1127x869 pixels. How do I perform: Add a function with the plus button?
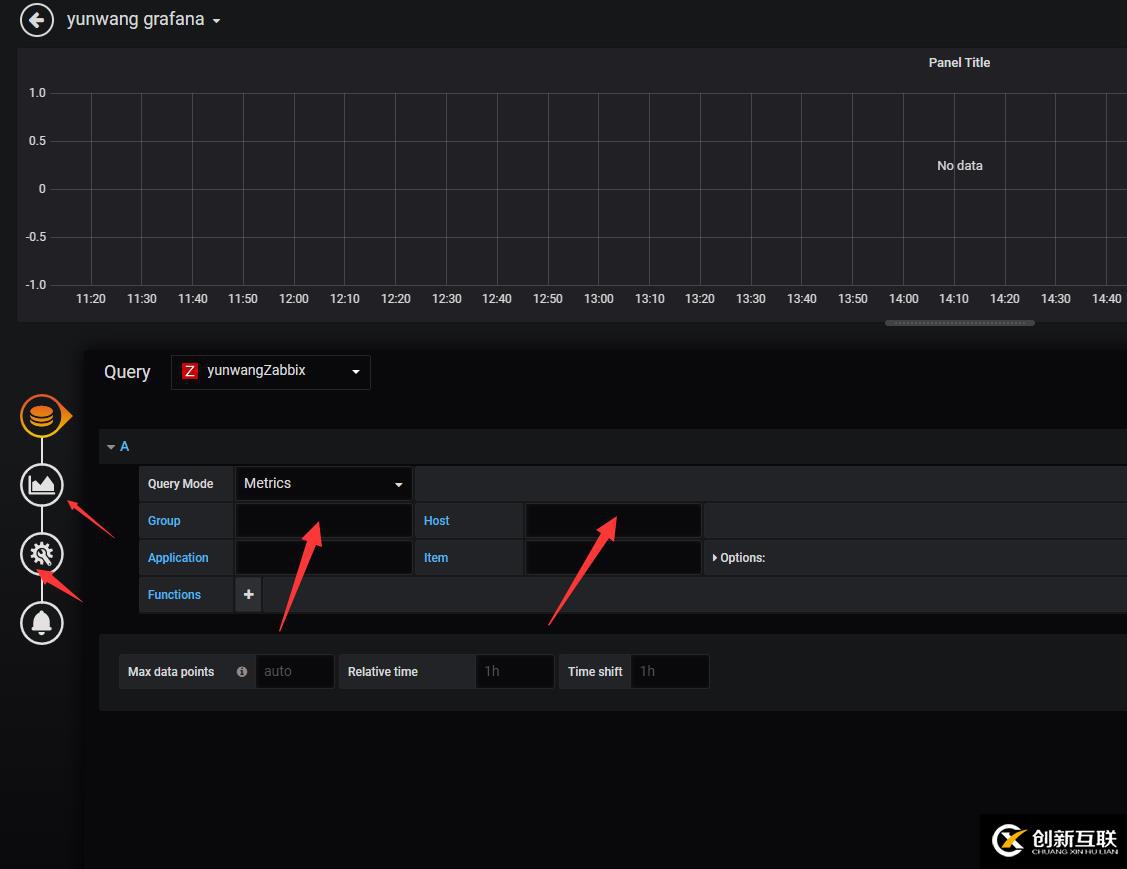tap(249, 594)
